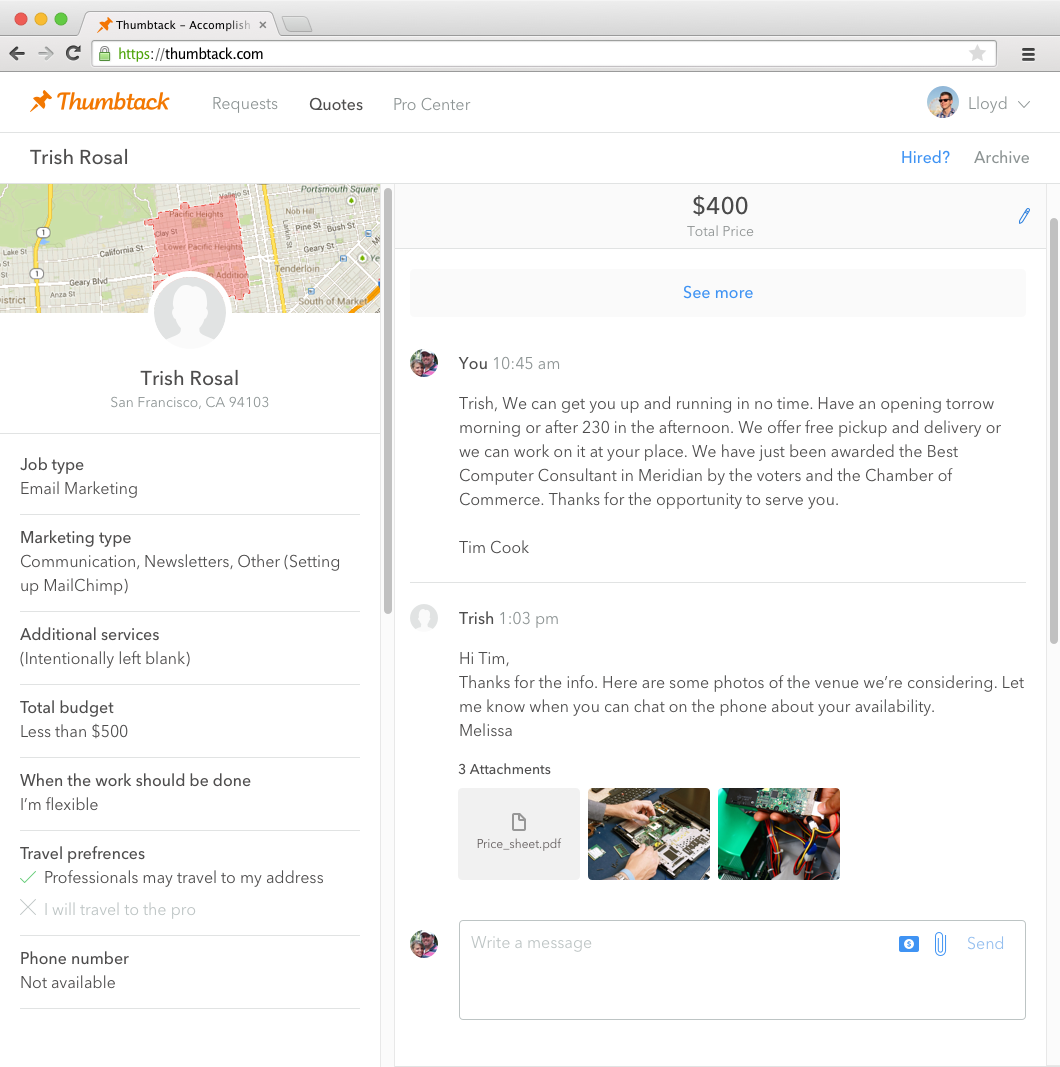Viewport: 1060px width, 1067px height.
Task: Click the San Francisco, CA 94103 location
Action: (190, 402)
